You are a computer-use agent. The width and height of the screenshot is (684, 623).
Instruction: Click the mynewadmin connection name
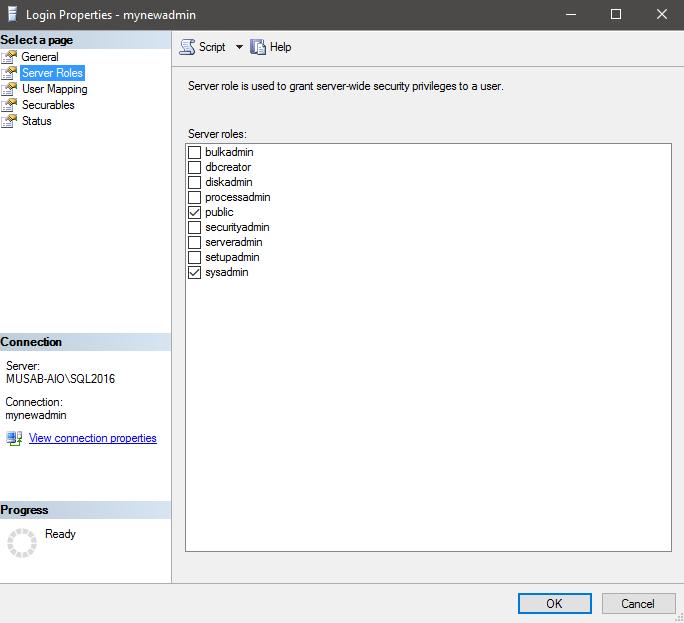[x=36, y=415]
